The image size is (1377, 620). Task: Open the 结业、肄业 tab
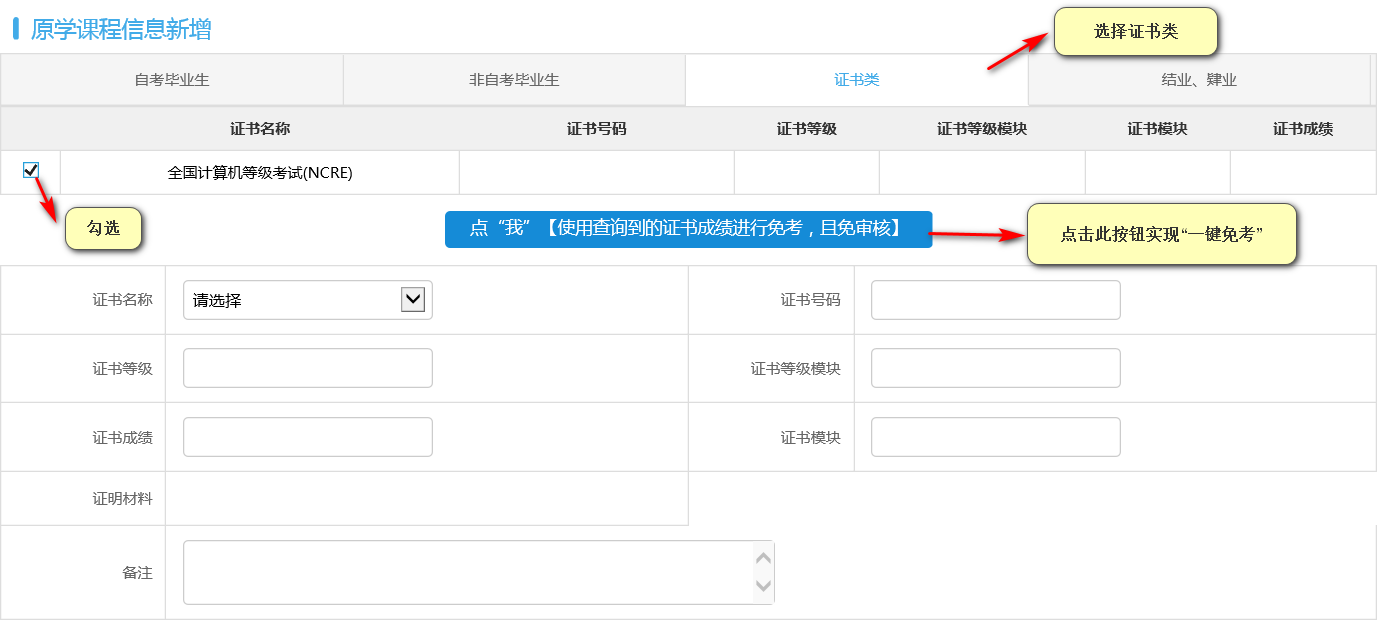click(1198, 80)
